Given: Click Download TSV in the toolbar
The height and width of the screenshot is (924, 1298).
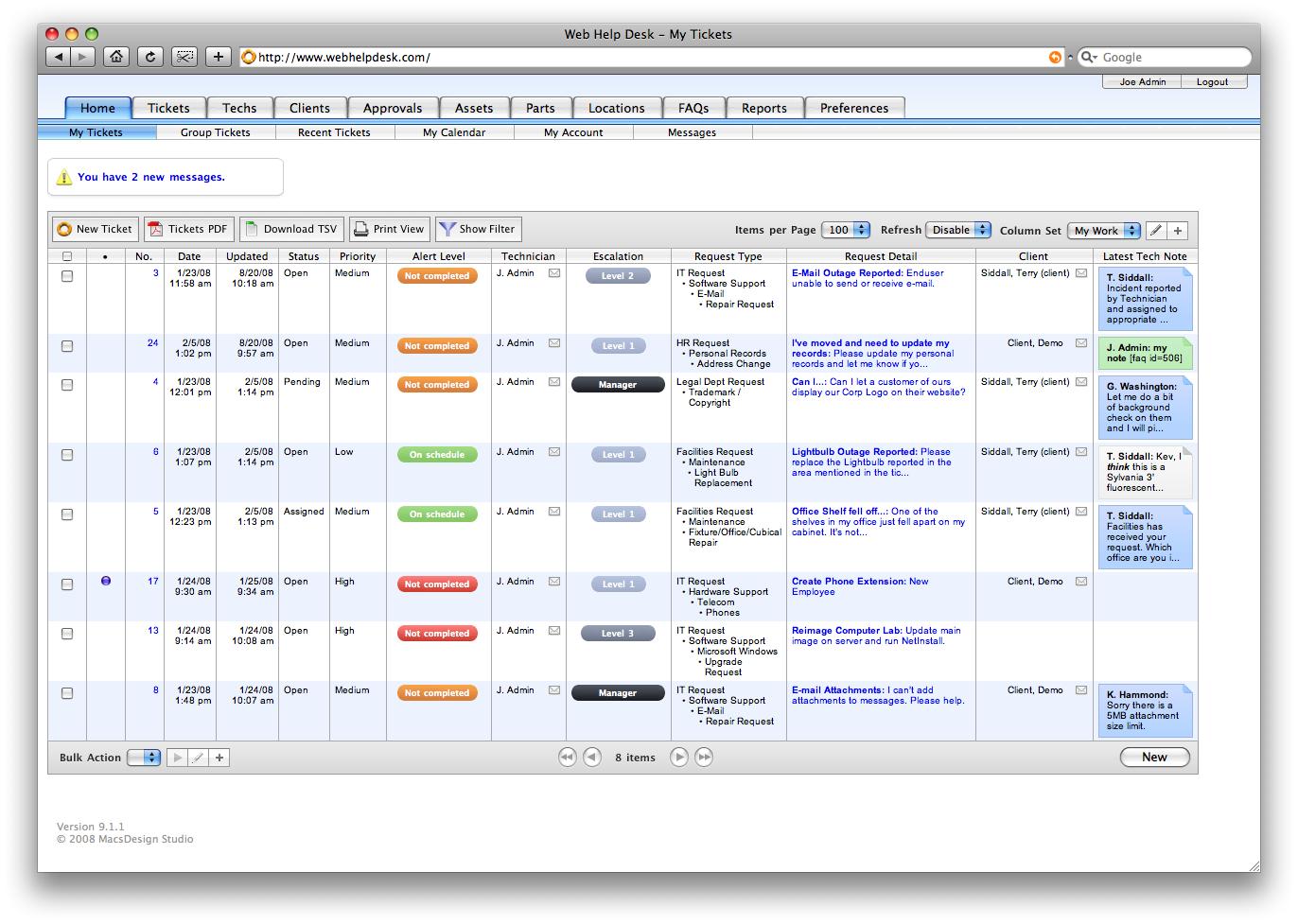Looking at the screenshot, I should click(291, 229).
